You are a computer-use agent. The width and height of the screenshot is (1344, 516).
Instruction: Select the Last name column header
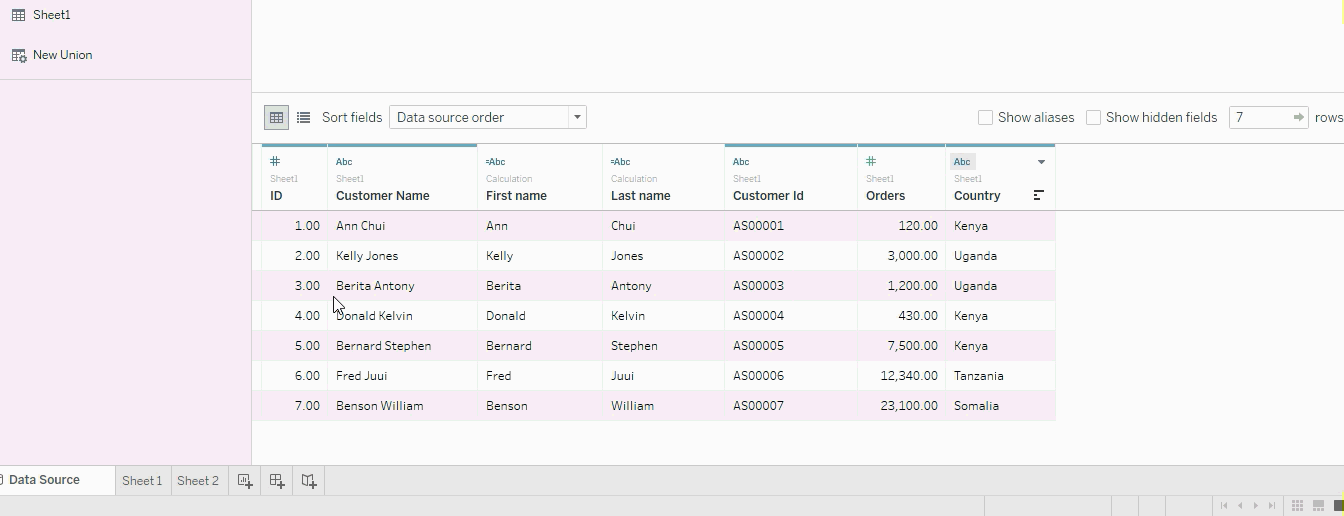(x=640, y=196)
